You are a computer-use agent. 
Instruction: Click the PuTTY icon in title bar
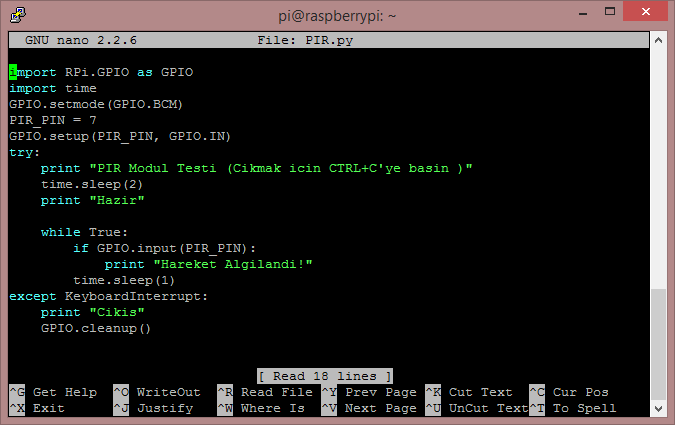(x=18, y=15)
